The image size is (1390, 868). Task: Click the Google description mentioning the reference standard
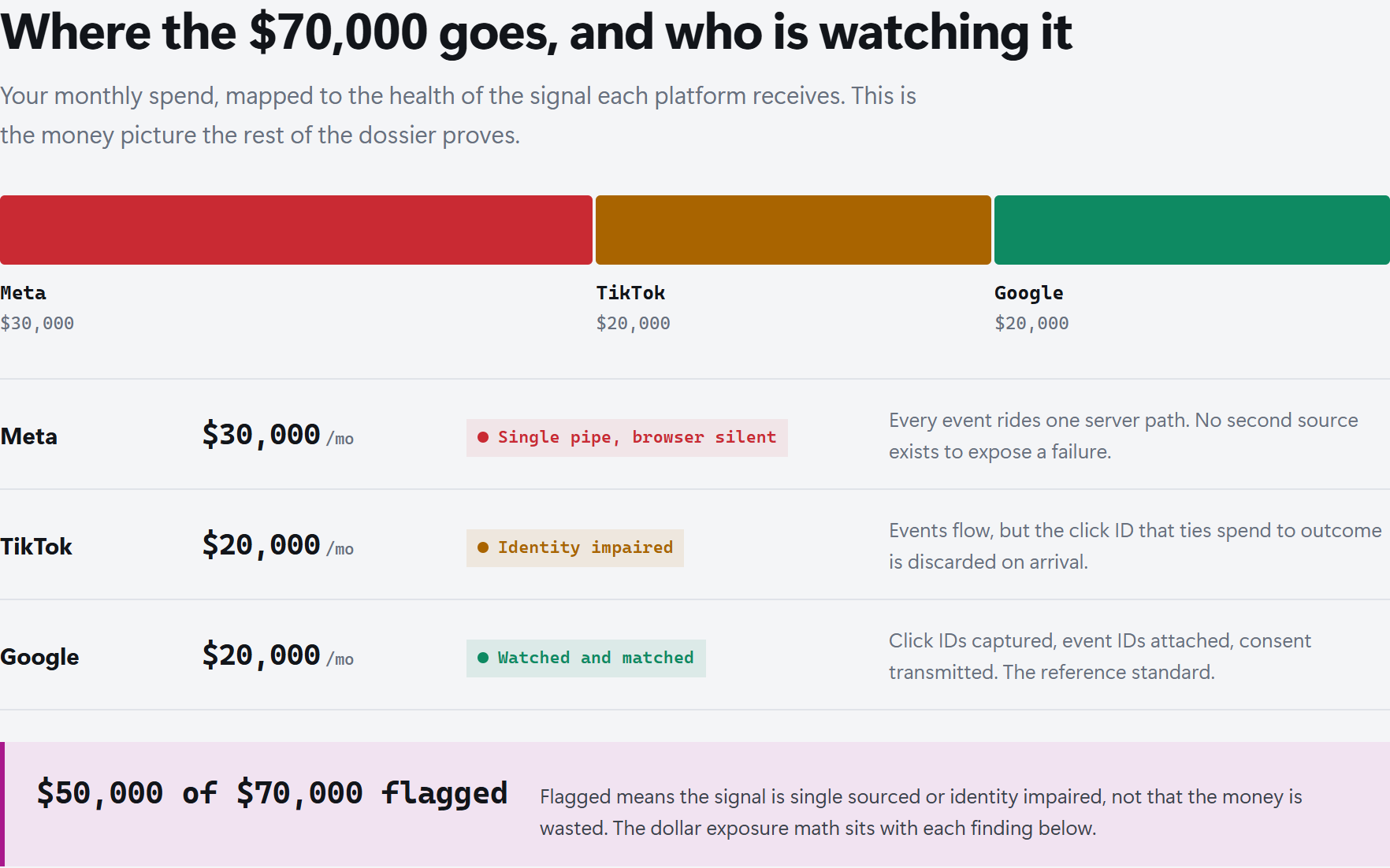click(x=1100, y=656)
